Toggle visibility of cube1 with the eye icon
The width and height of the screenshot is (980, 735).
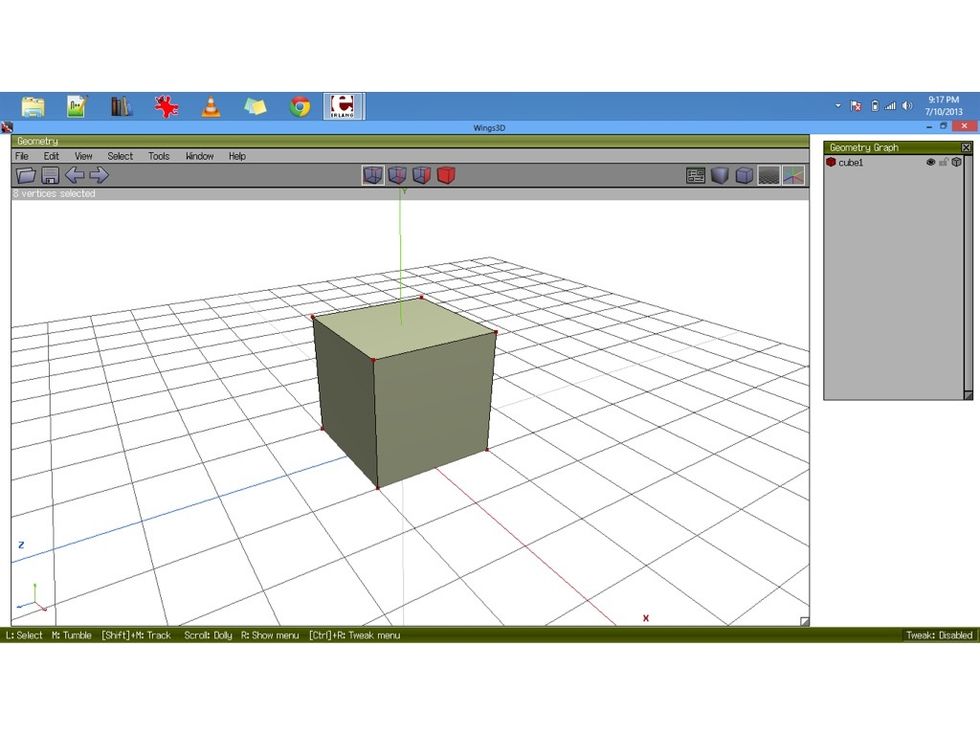(931, 161)
